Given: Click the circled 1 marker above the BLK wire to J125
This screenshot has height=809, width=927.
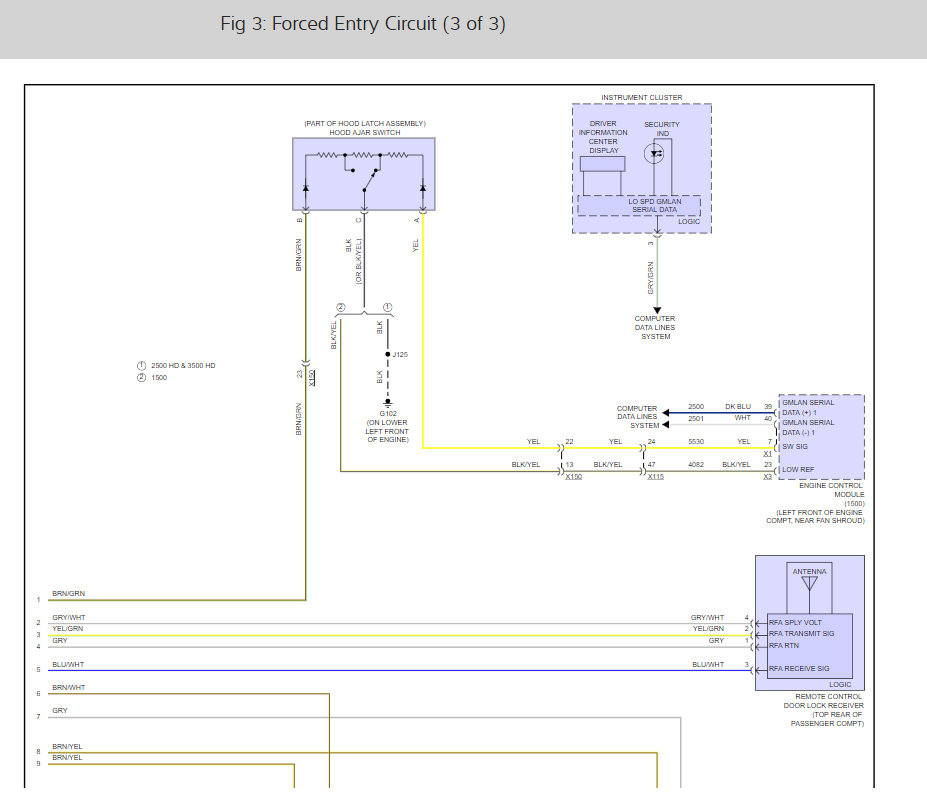Looking at the screenshot, I should [387, 307].
